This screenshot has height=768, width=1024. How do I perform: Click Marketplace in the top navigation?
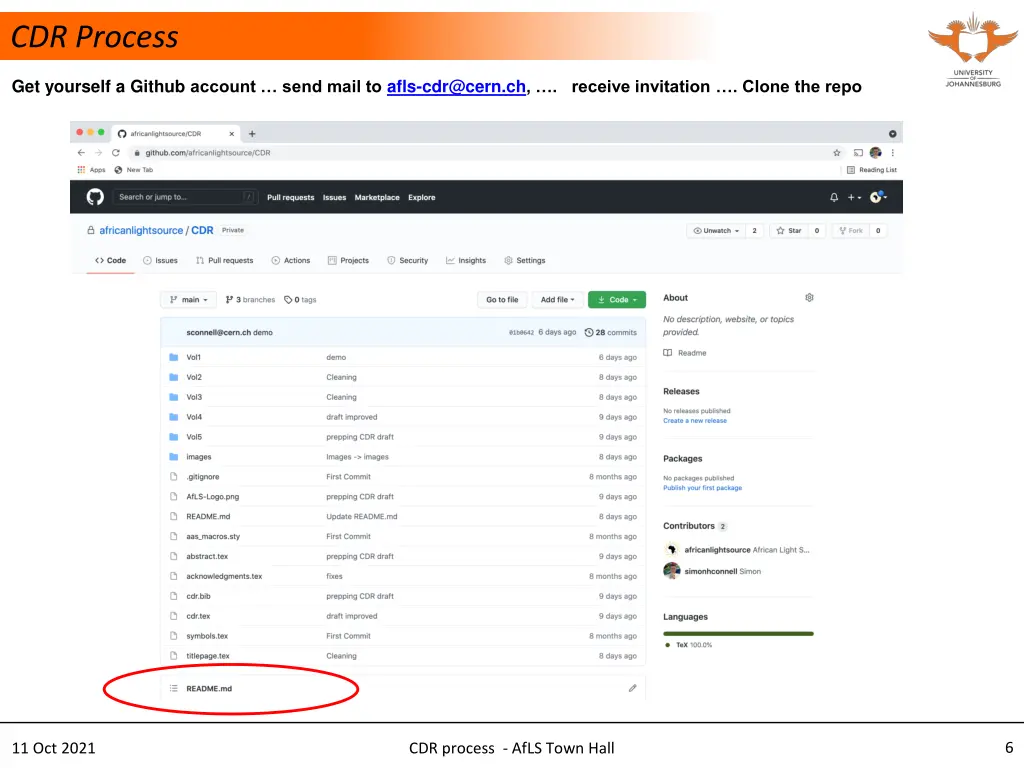pyautogui.click(x=377, y=197)
